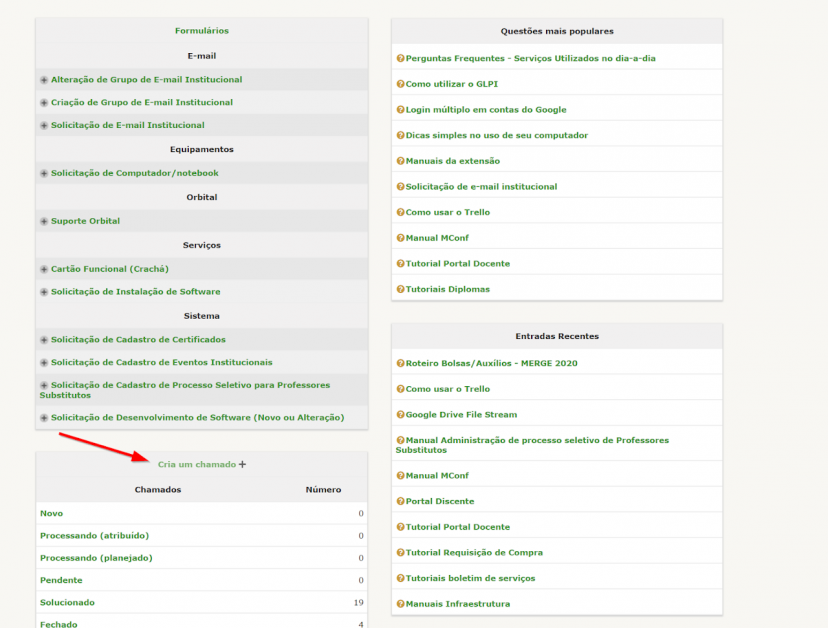Open Tutoriais Diplomas article
This screenshot has width=828, height=628.
pyautogui.click(x=447, y=289)
